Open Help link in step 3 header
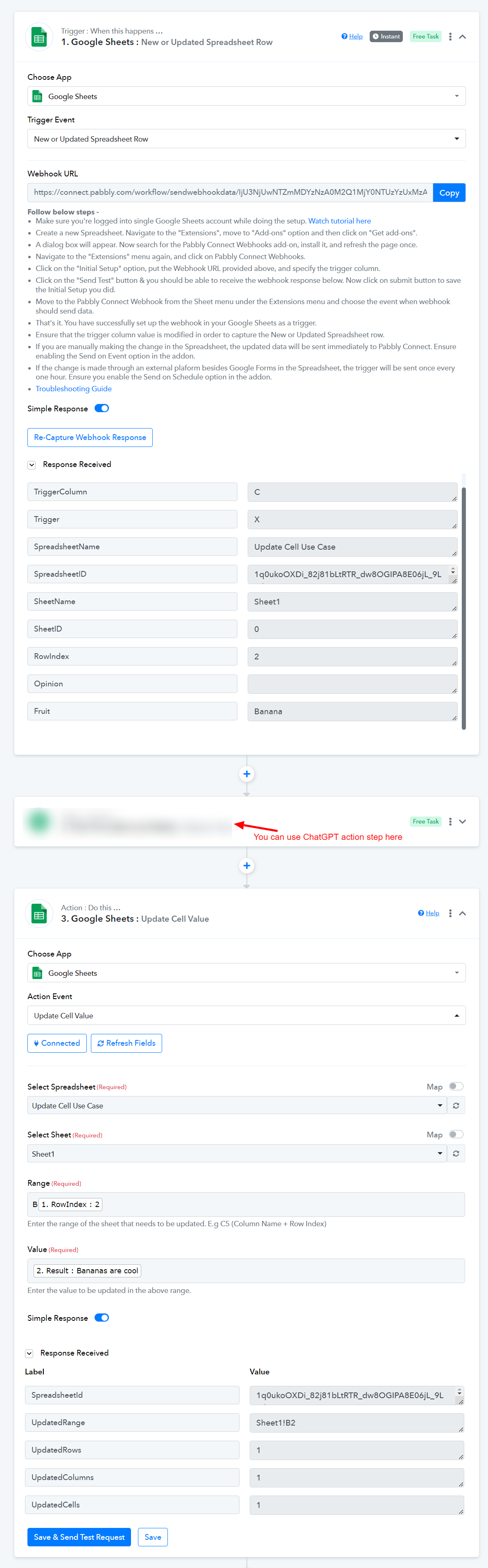The width and height of the screenshot is (488, 1568). coord(428,913)
